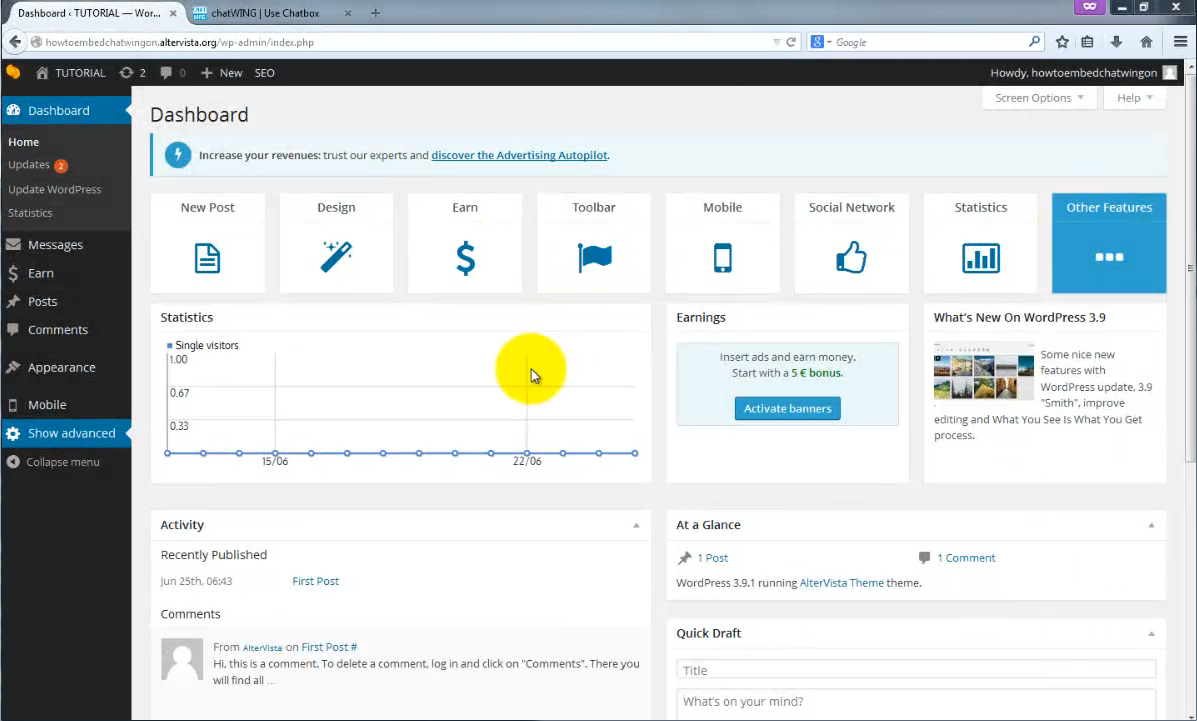1197x721 pixels.
Task: Click the Quick Draft Title field
Action: point(916,670)
